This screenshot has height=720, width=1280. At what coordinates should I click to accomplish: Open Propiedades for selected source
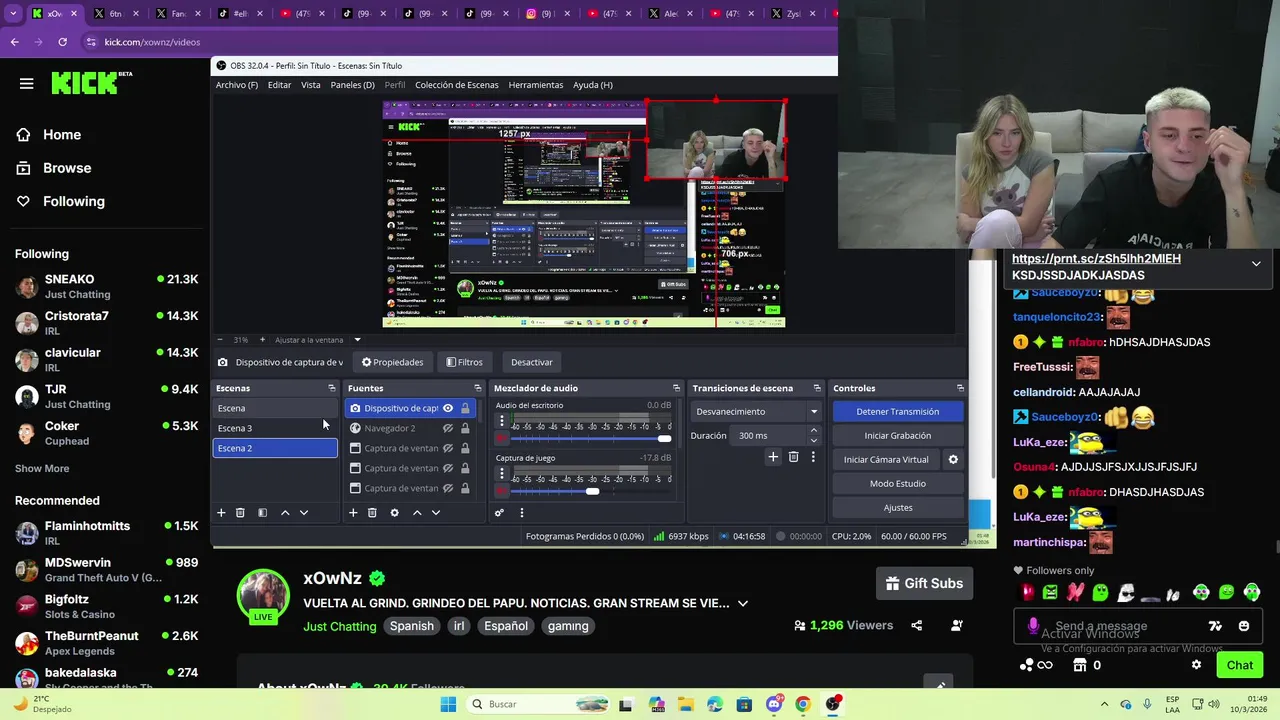(x=393, y=362)
